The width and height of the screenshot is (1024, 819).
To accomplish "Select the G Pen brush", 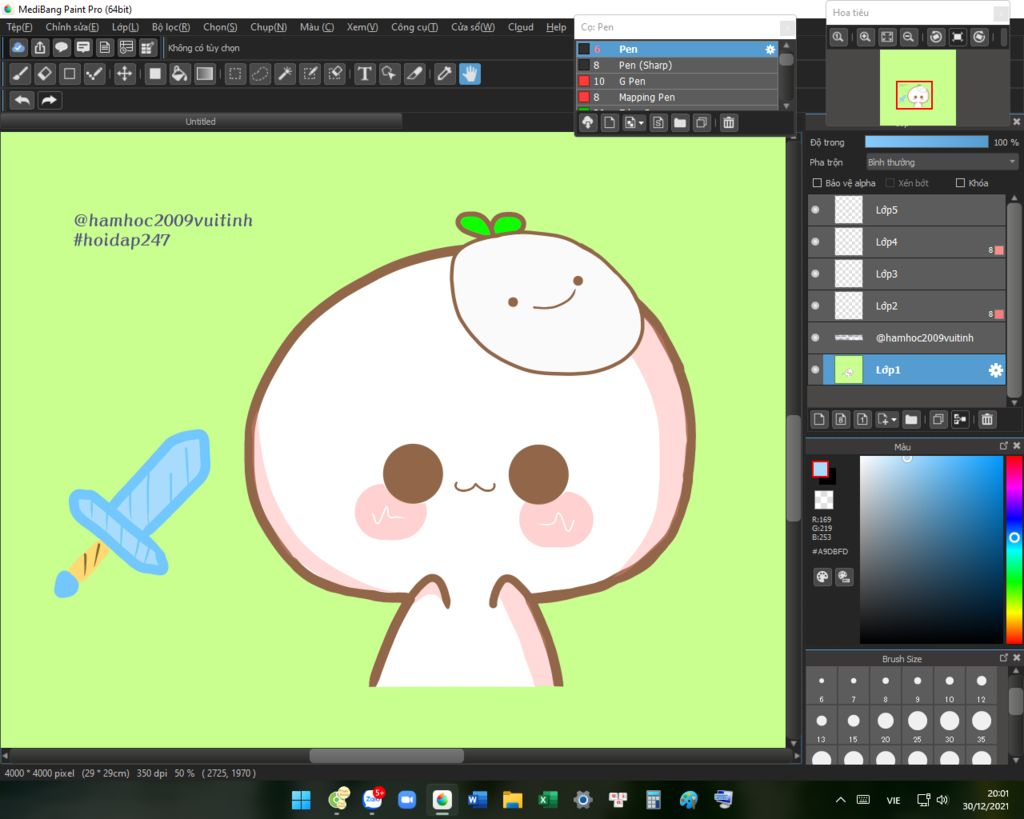I will (x=677, y=81).
